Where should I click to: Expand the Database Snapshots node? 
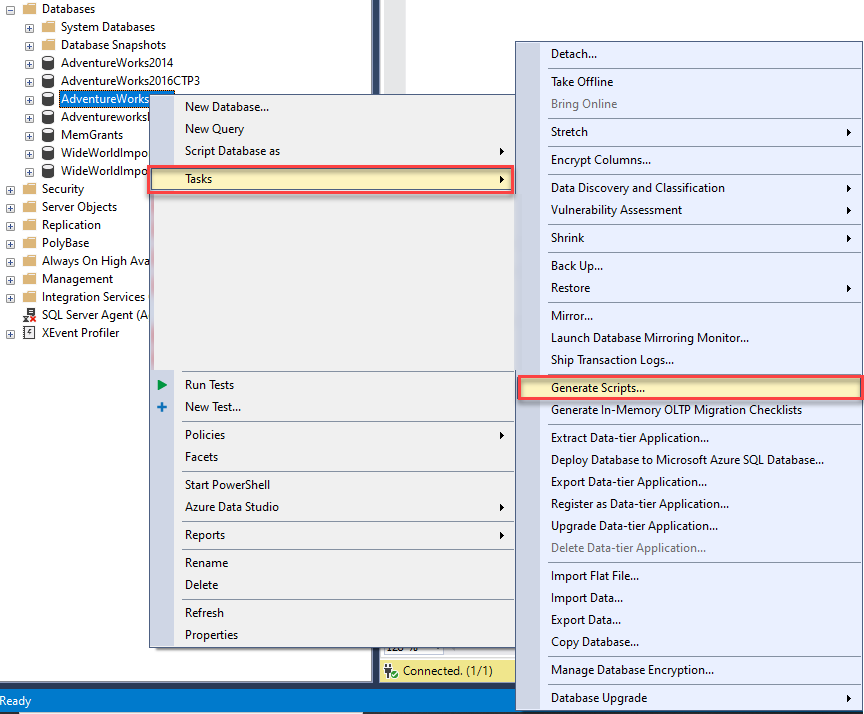pyautogui.click(x=30, y=46)
